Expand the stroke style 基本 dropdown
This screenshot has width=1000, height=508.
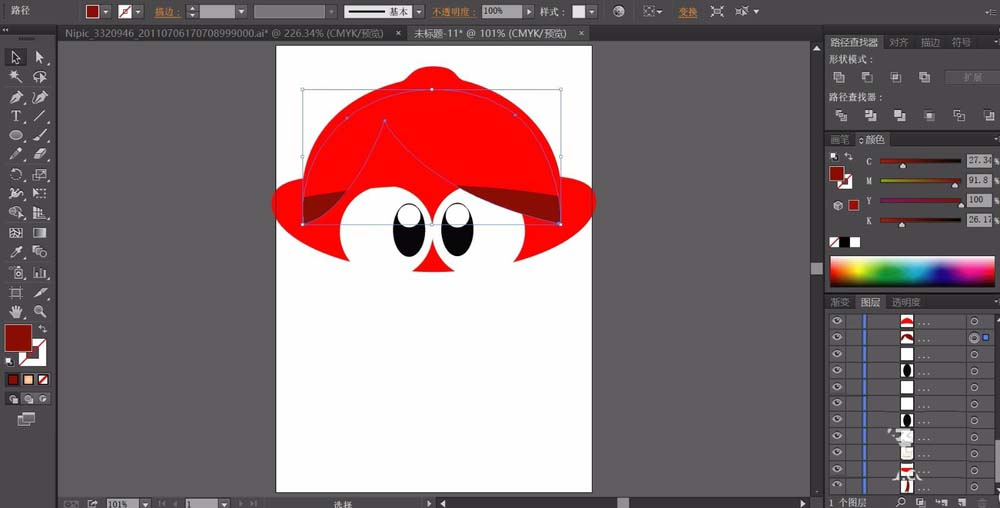coord(419,12)
